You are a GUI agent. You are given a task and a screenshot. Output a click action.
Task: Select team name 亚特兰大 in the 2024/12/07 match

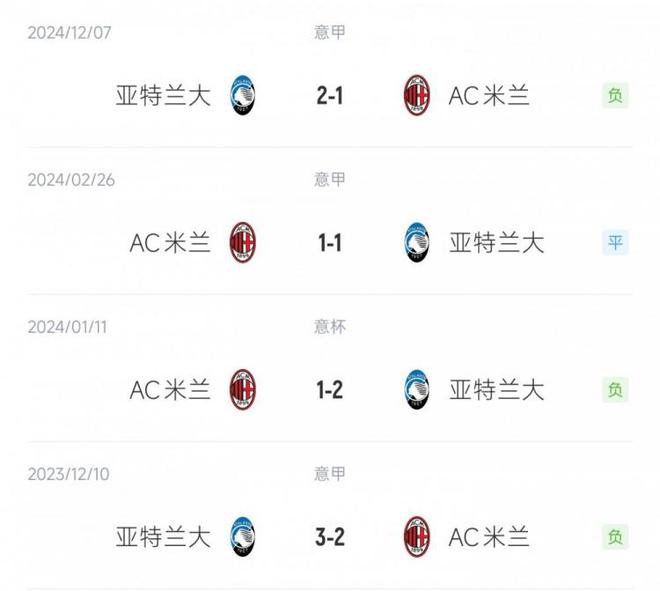(164, 96)
